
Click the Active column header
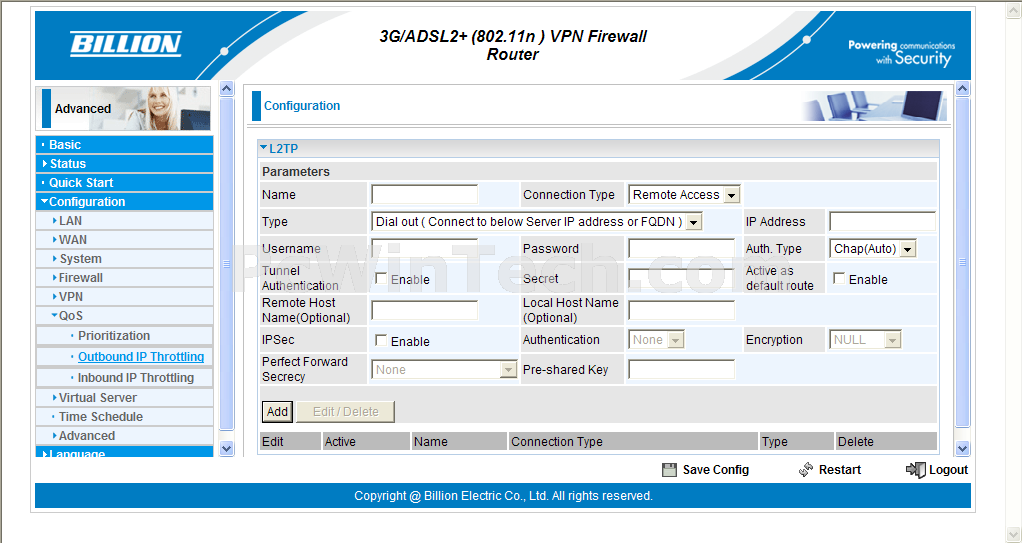[x=366, y=441]
